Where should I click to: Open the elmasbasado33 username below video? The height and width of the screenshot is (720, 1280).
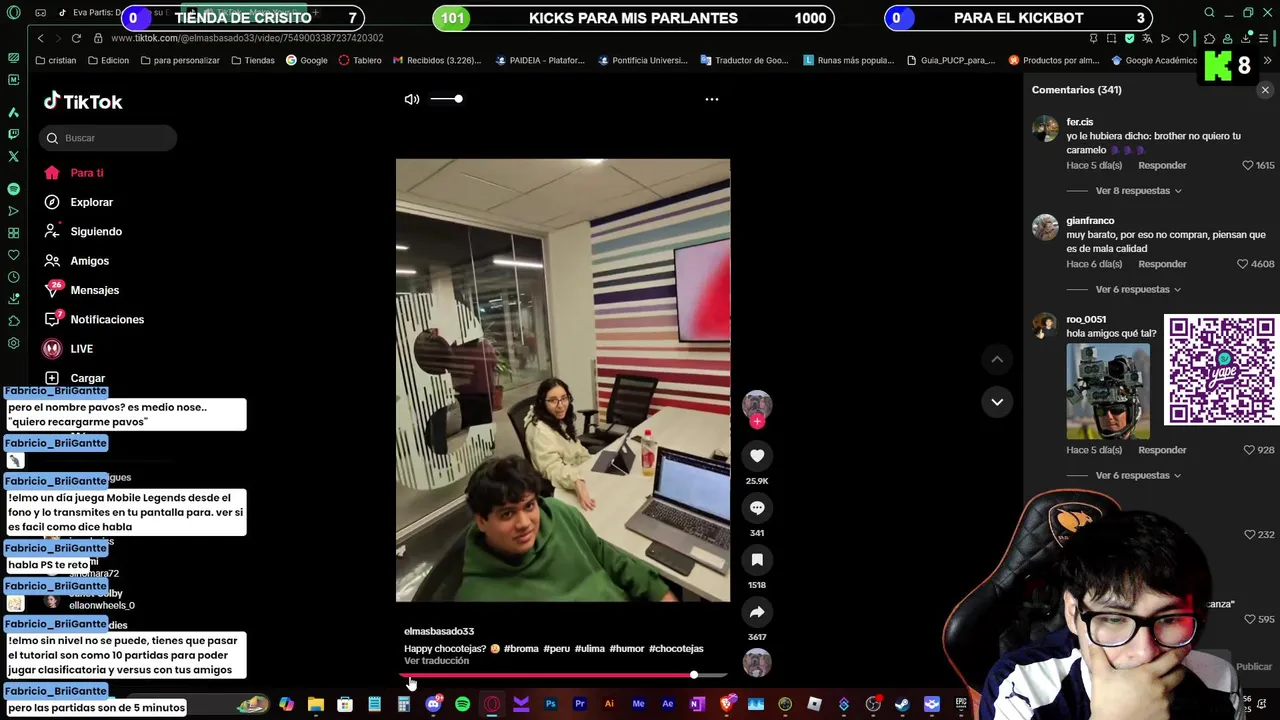coord(439,632)
